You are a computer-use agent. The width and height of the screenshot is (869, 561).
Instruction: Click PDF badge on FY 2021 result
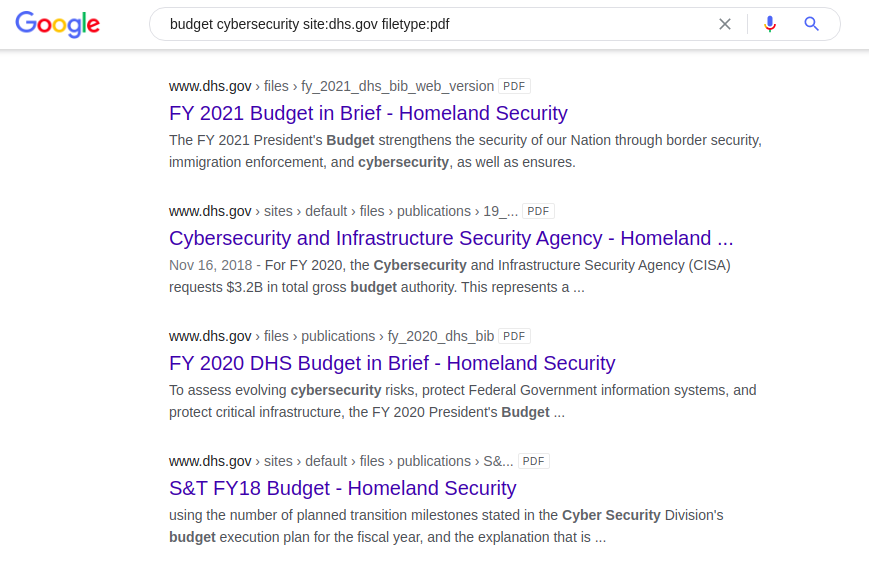pos(514,86)
